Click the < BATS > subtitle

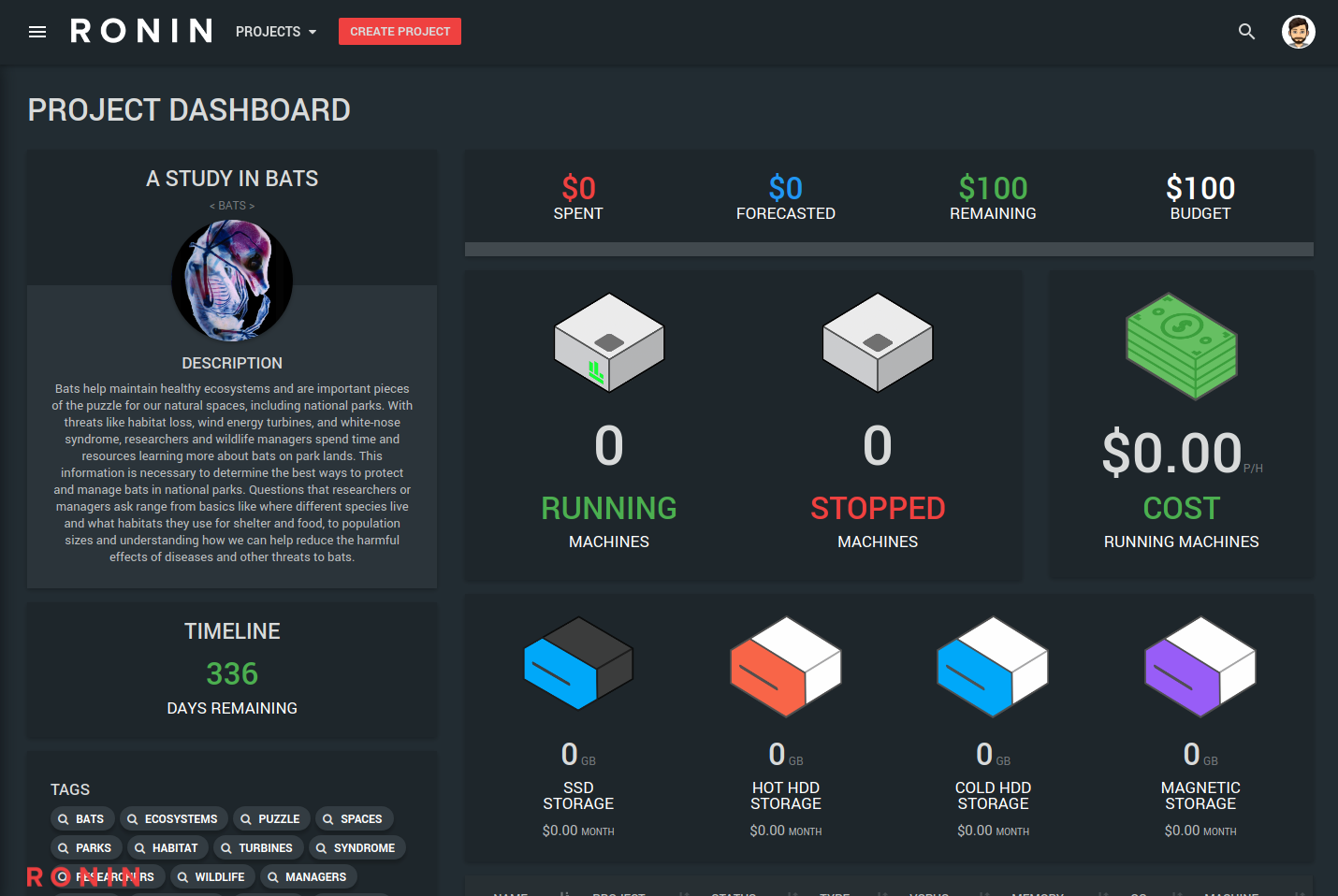(232, 206)
